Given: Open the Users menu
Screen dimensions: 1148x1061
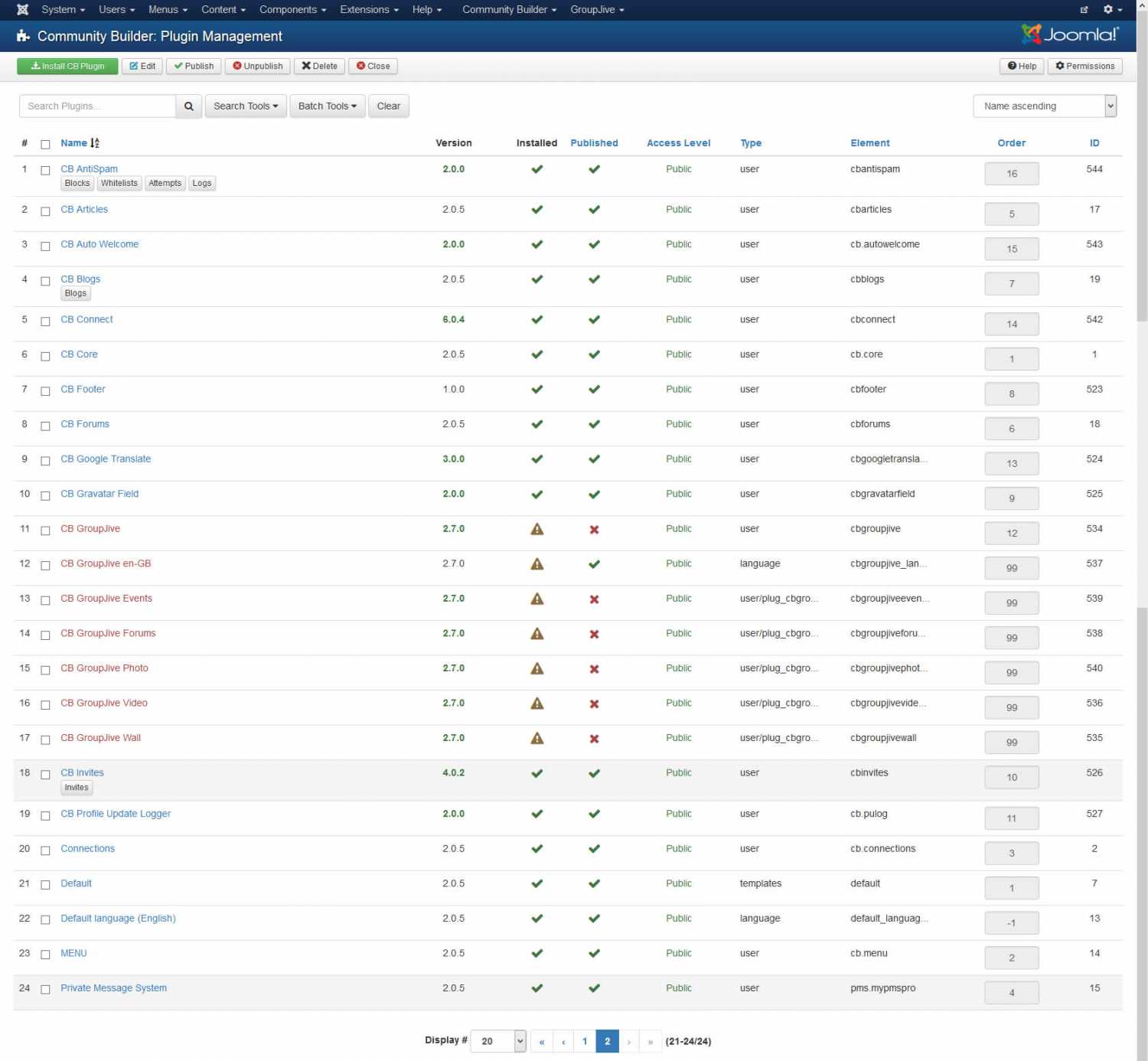Looking at the screenshot, I should [116, 10].
